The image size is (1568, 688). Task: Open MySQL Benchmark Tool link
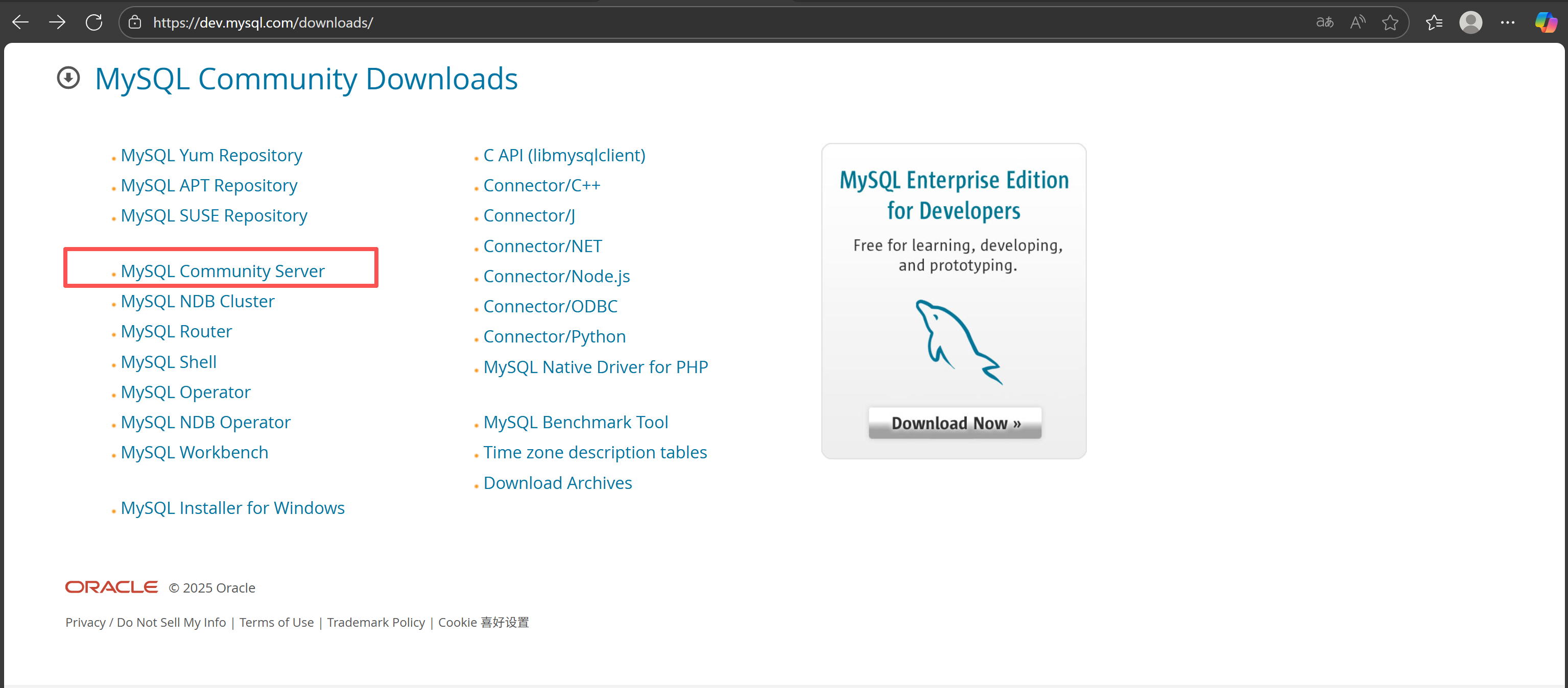575,422
